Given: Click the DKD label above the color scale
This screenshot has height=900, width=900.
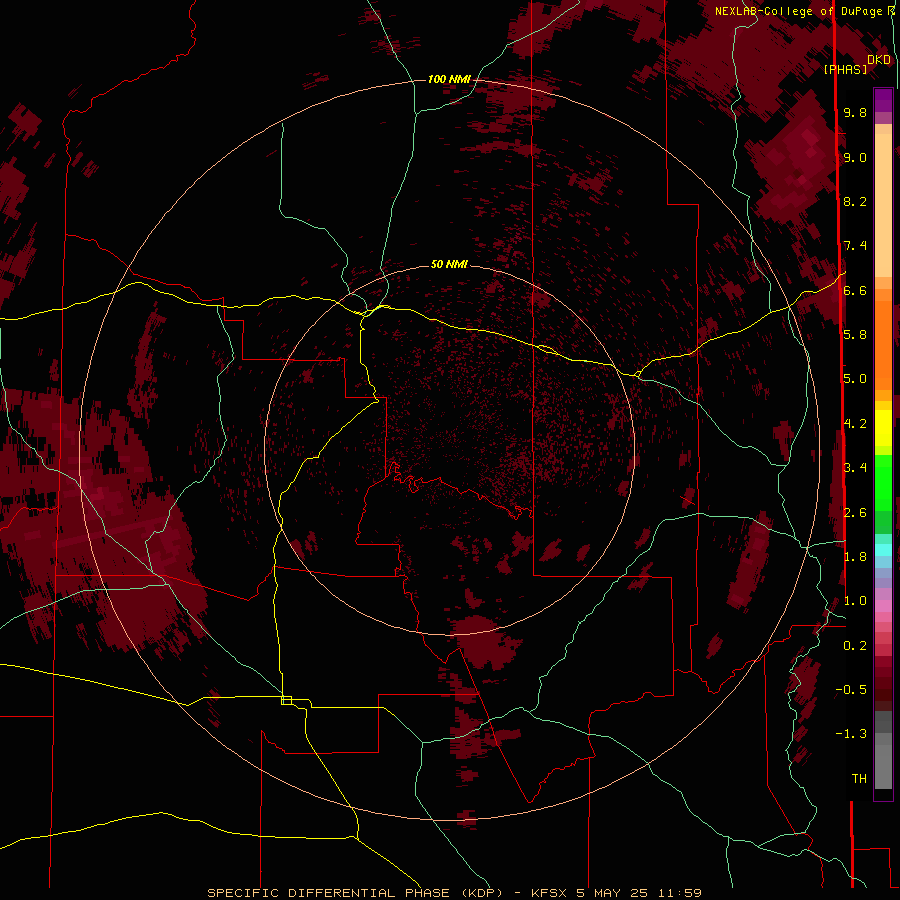Looking at the screenshot, I should (x=879, y=59).
